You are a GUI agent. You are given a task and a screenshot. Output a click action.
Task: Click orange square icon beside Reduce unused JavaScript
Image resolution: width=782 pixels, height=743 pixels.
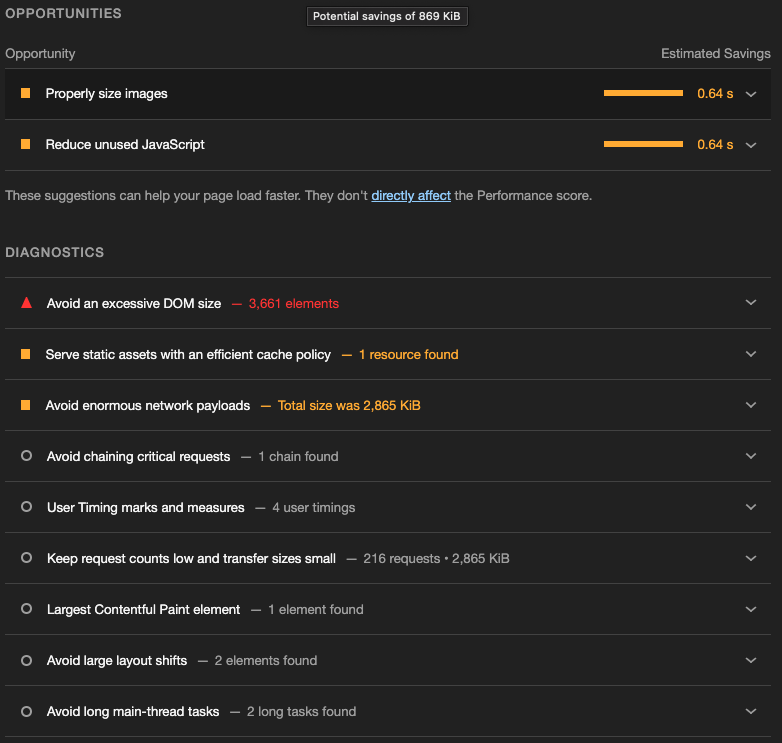pyautogui.click(x=26, y=144)
